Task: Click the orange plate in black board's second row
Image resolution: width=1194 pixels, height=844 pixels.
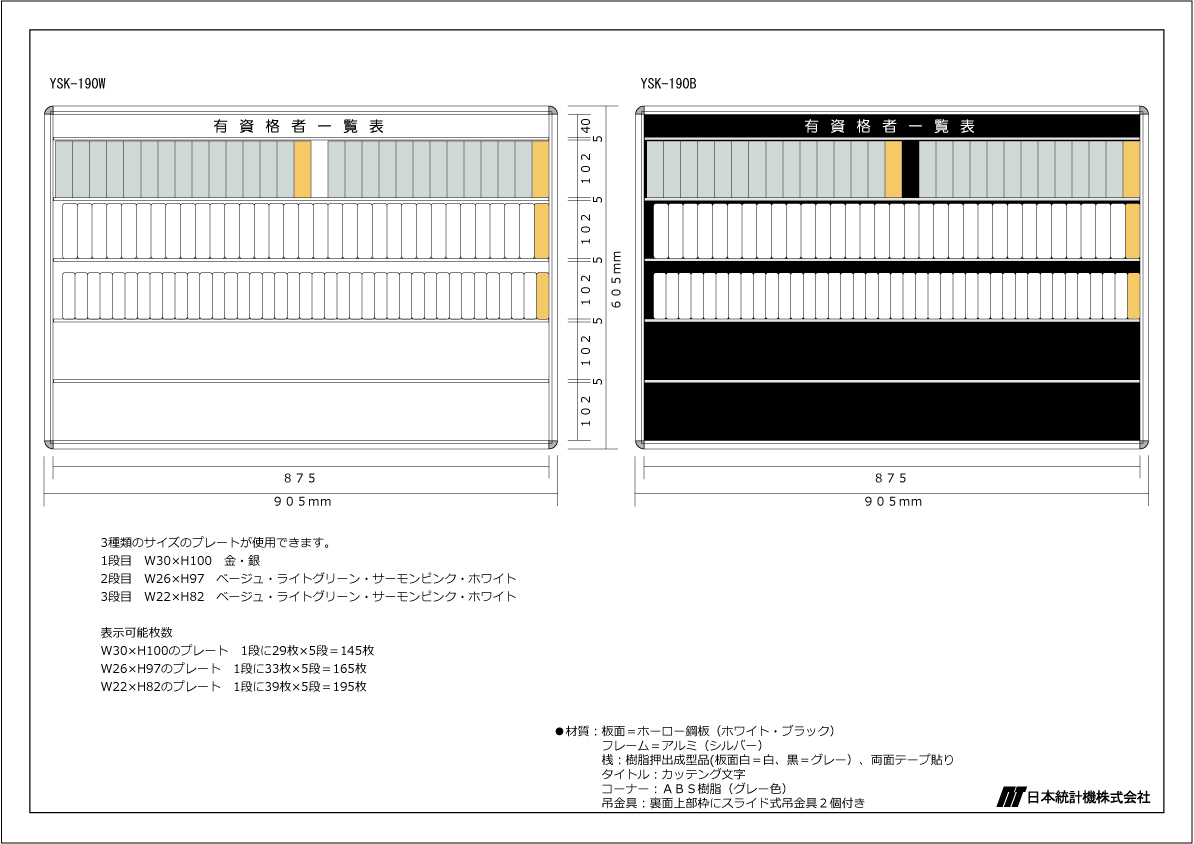Action: point(1132,231)
